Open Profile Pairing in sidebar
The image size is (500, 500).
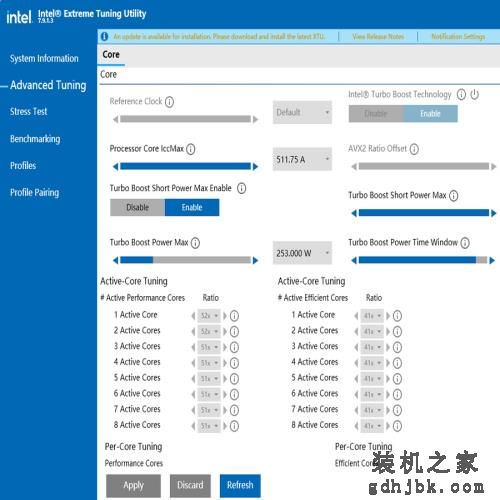pos(34,193)
